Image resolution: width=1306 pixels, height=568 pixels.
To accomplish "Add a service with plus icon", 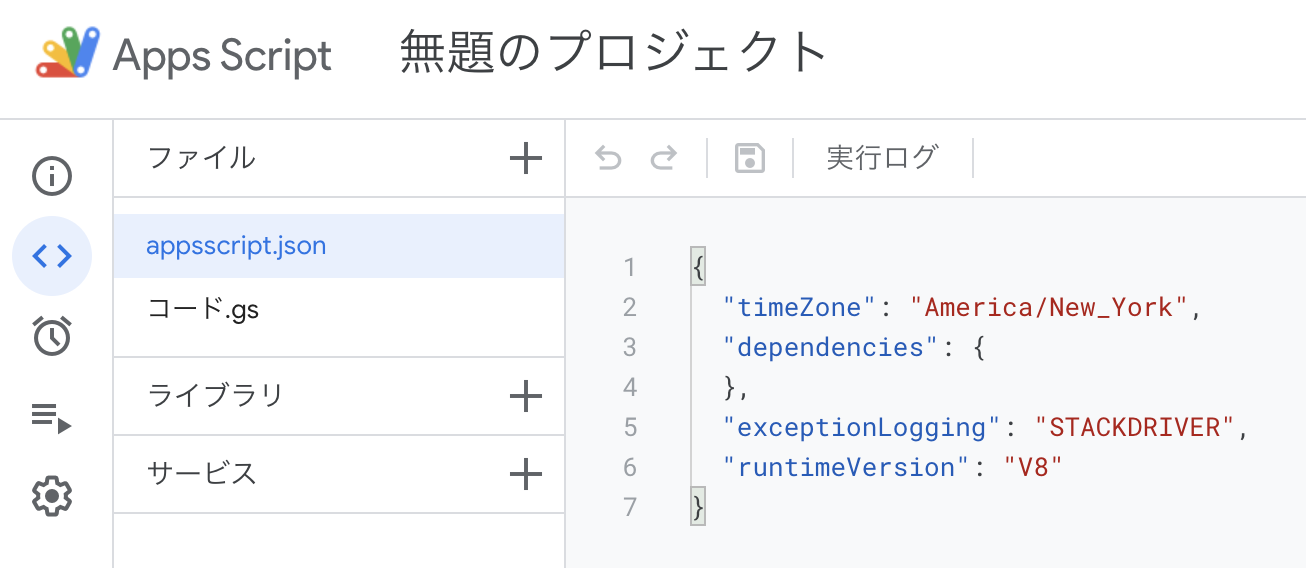I will coord(525,474).
